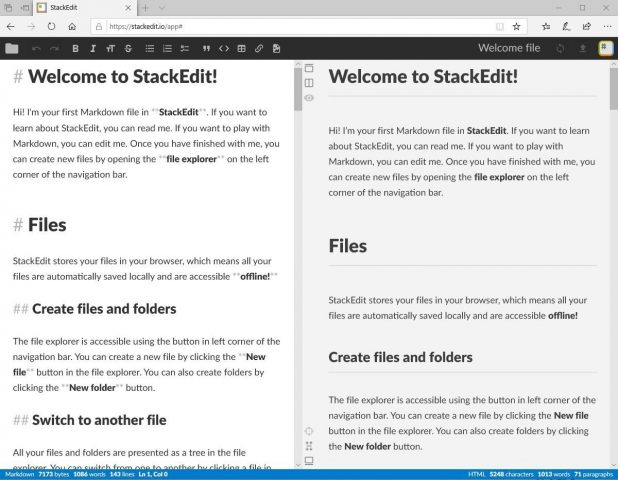Click the undo arrow in the toolbar
Screen dimensions: 618x480
point(36,48)
